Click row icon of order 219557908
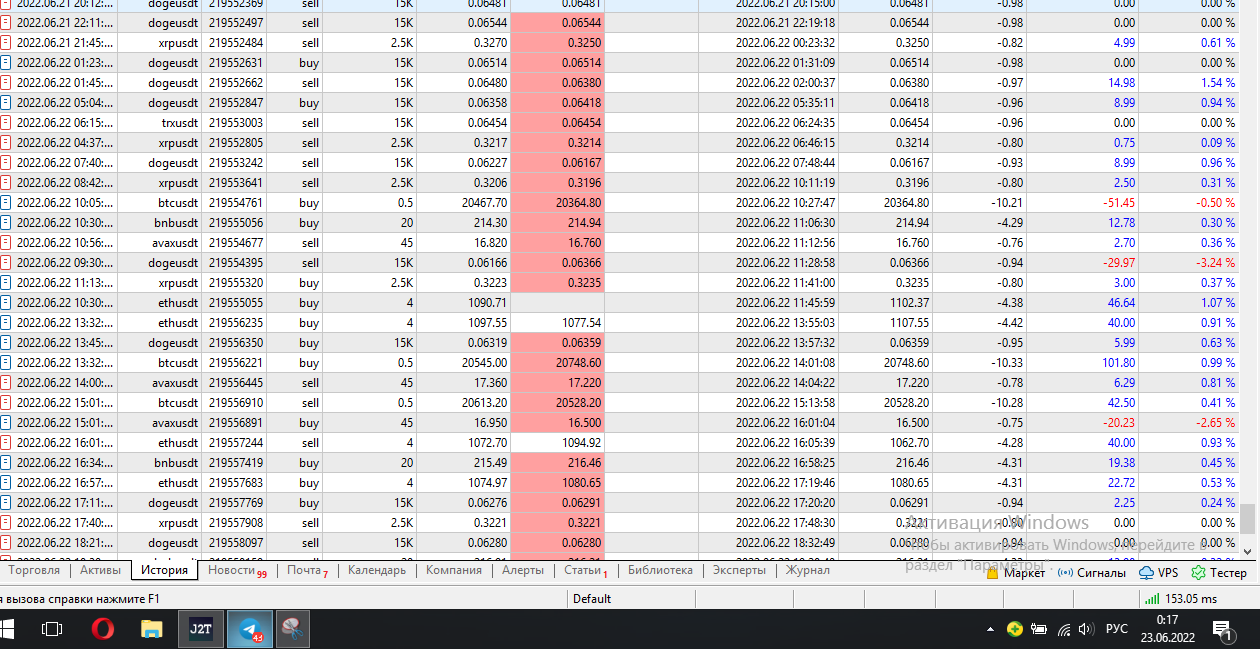The image size is (1260, 649). (x=6, y=523)
